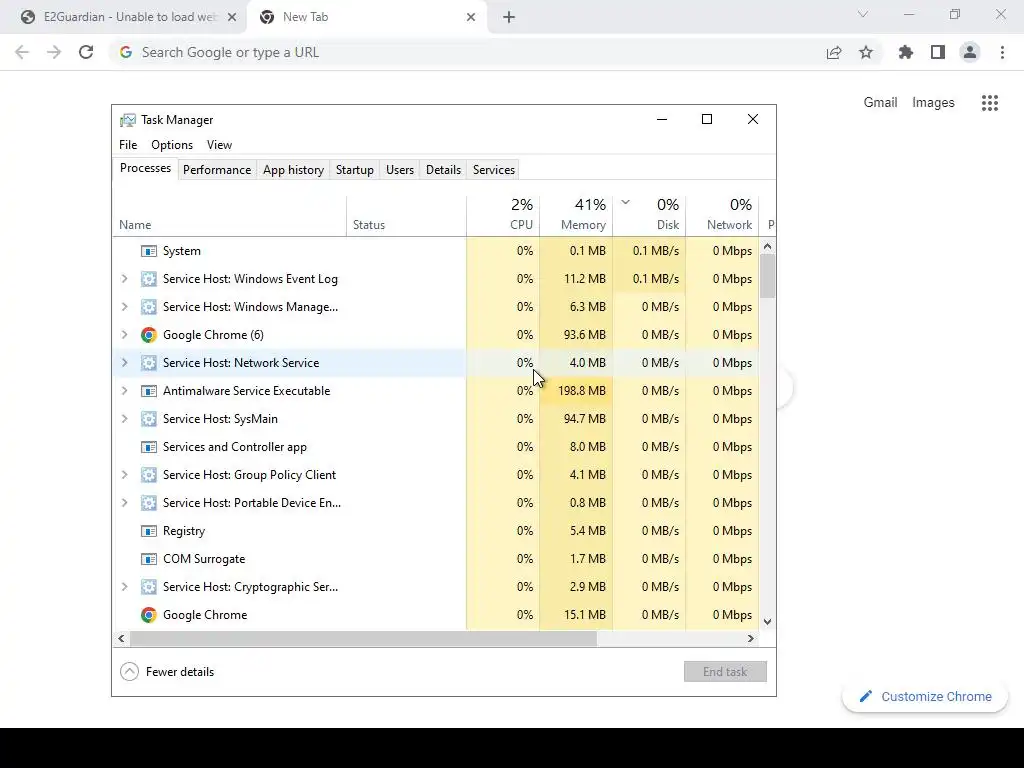Close the New Tab tab
This screenshot has width=1024, height=768.
pyautogui.click(x=471, y=17)
